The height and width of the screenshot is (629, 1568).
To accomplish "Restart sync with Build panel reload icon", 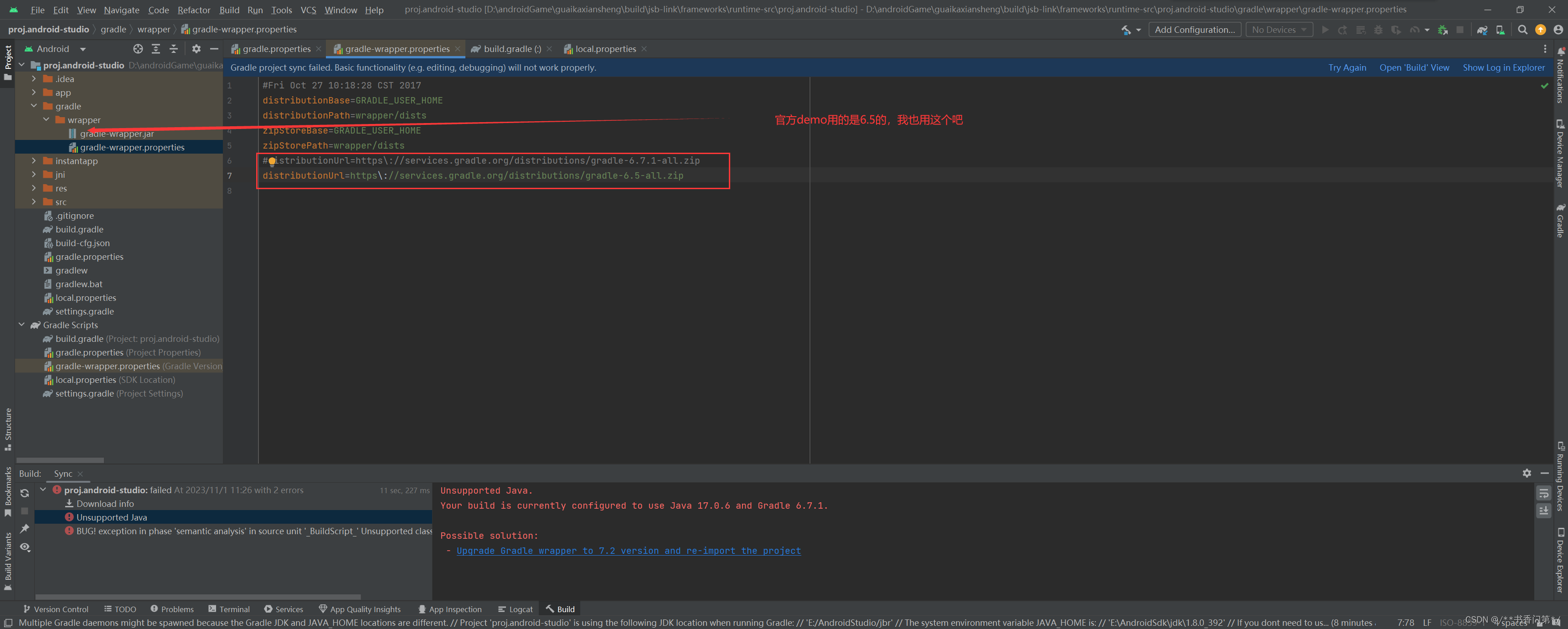I will [x=24, y=493].
